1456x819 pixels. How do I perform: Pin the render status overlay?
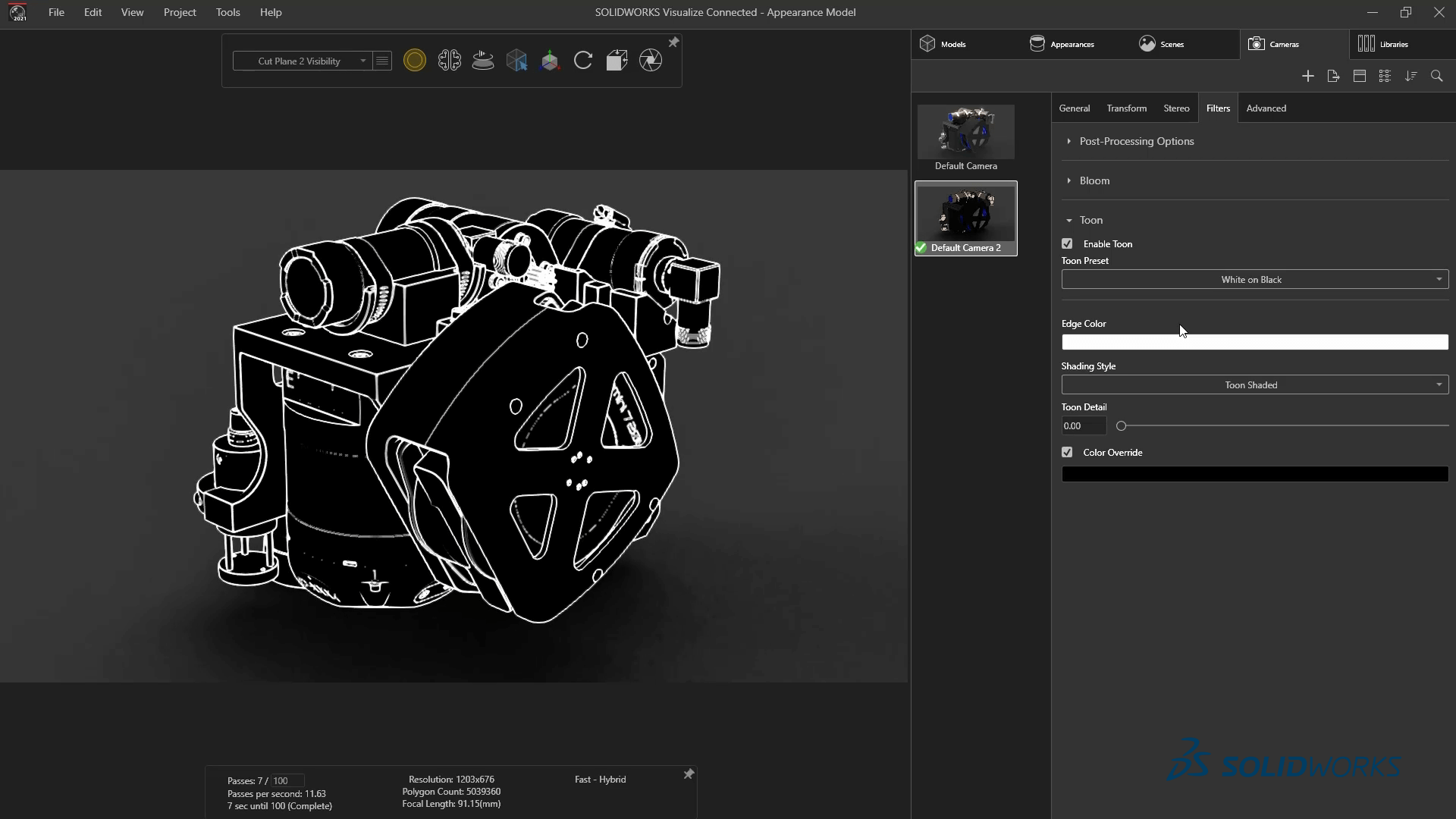[689, 774]
